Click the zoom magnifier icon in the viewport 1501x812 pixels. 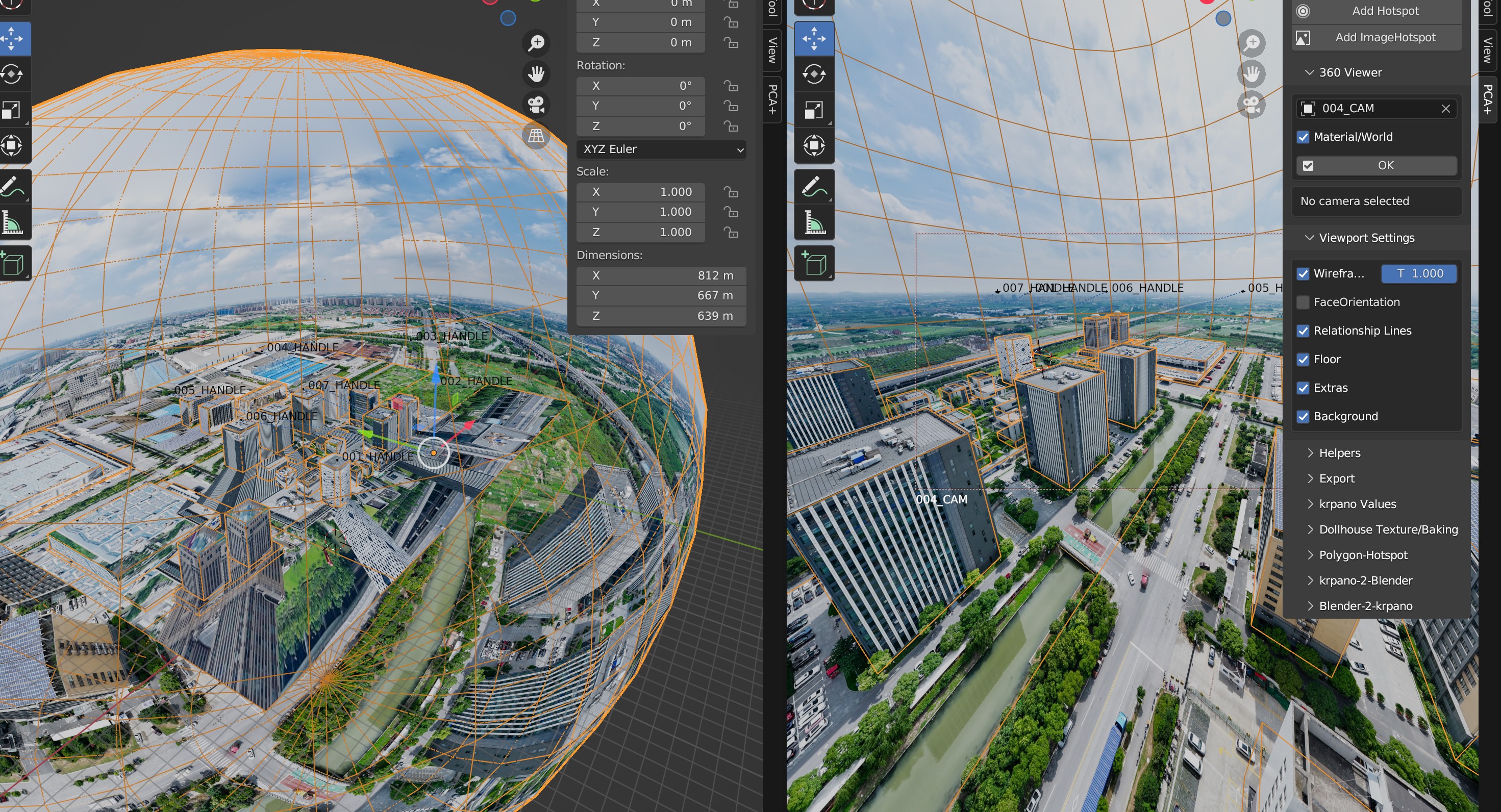pos(536,42)
